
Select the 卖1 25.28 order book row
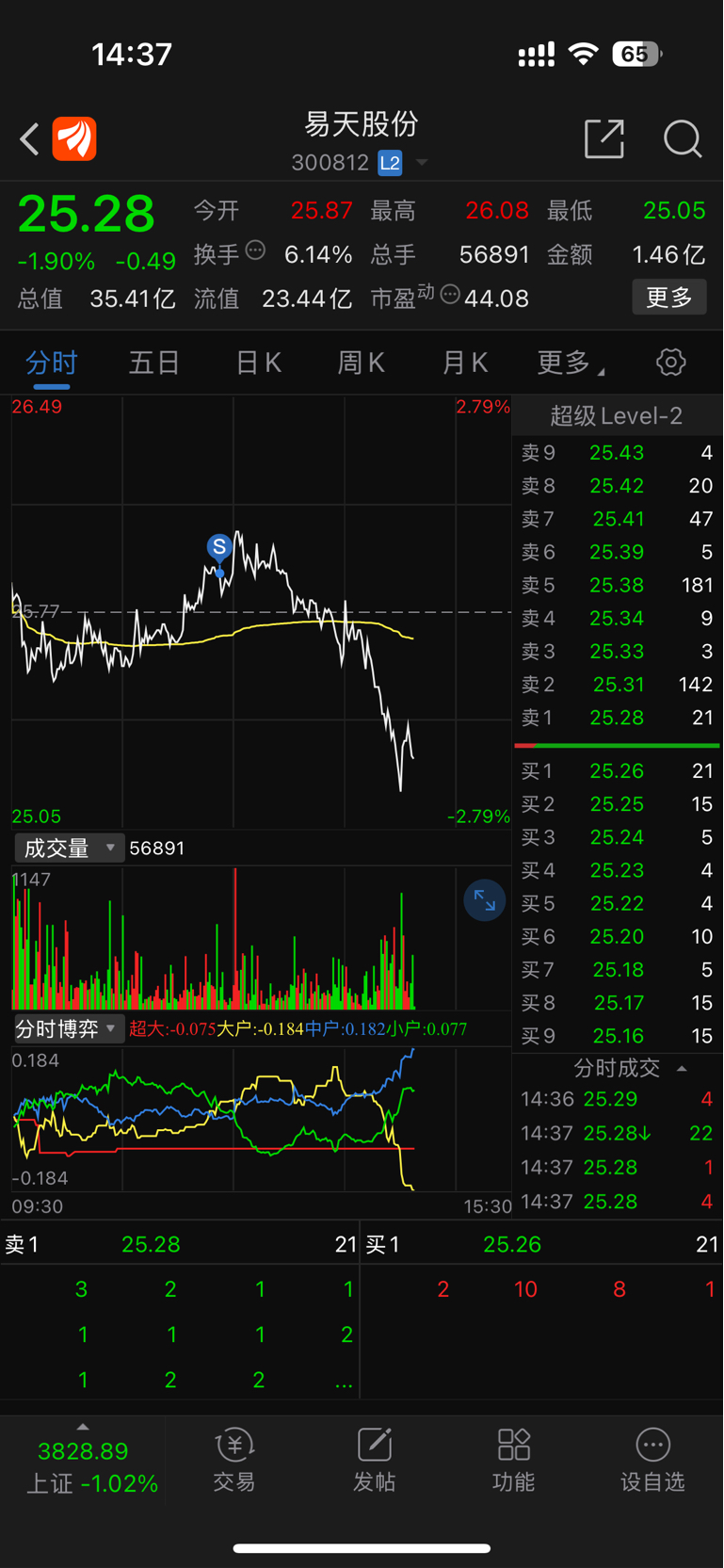click(x=617, y=718)
